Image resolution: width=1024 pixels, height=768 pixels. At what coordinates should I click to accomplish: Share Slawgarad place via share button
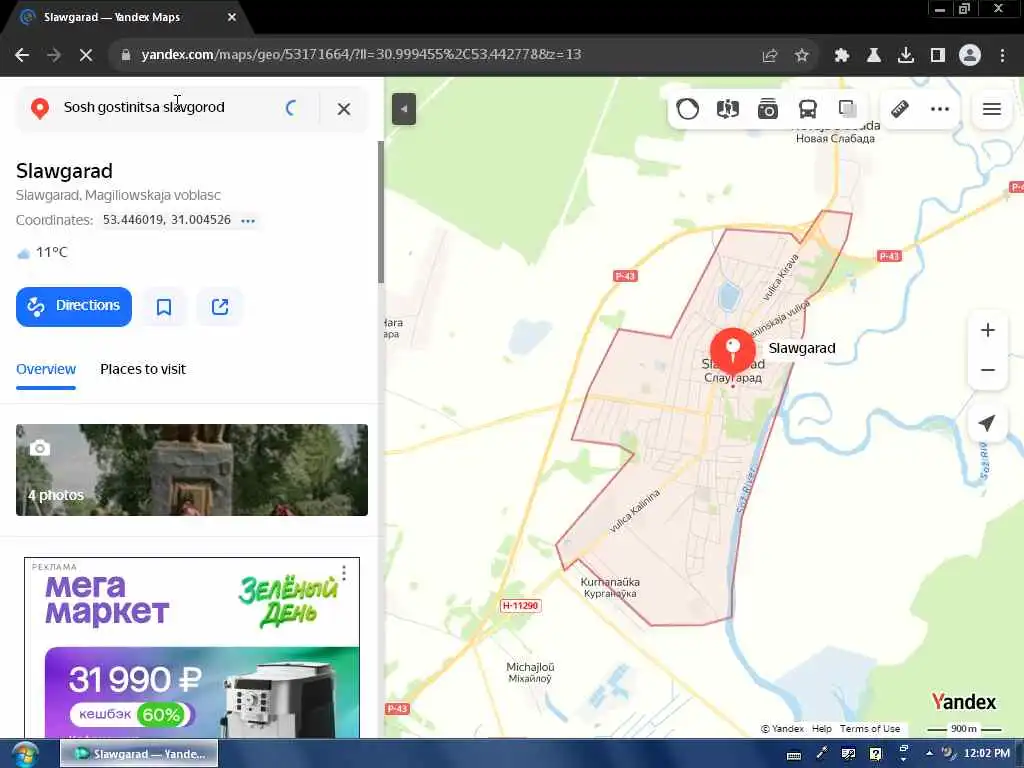point(220,306)
